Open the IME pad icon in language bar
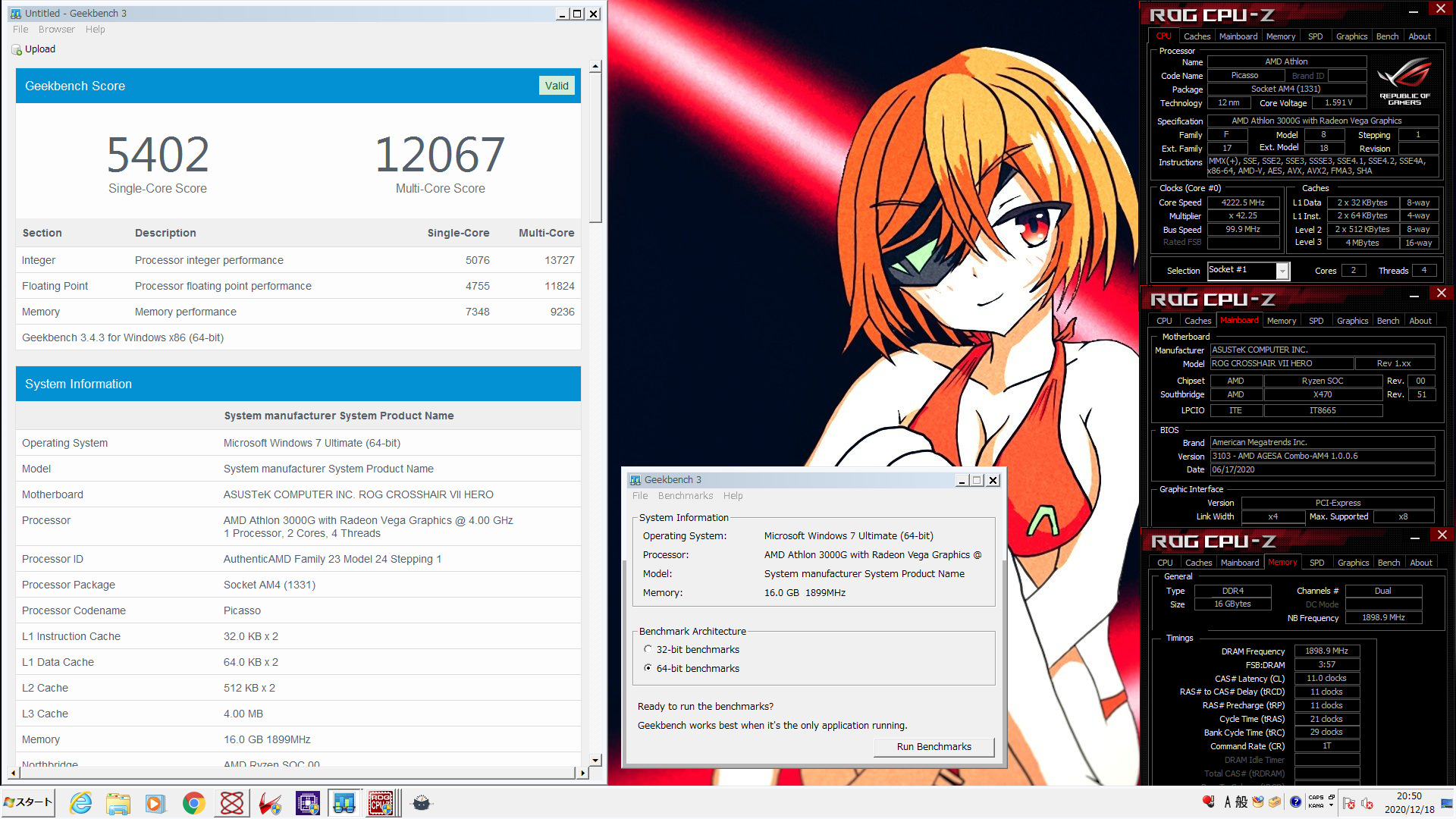 click(x=1258, y=802)
